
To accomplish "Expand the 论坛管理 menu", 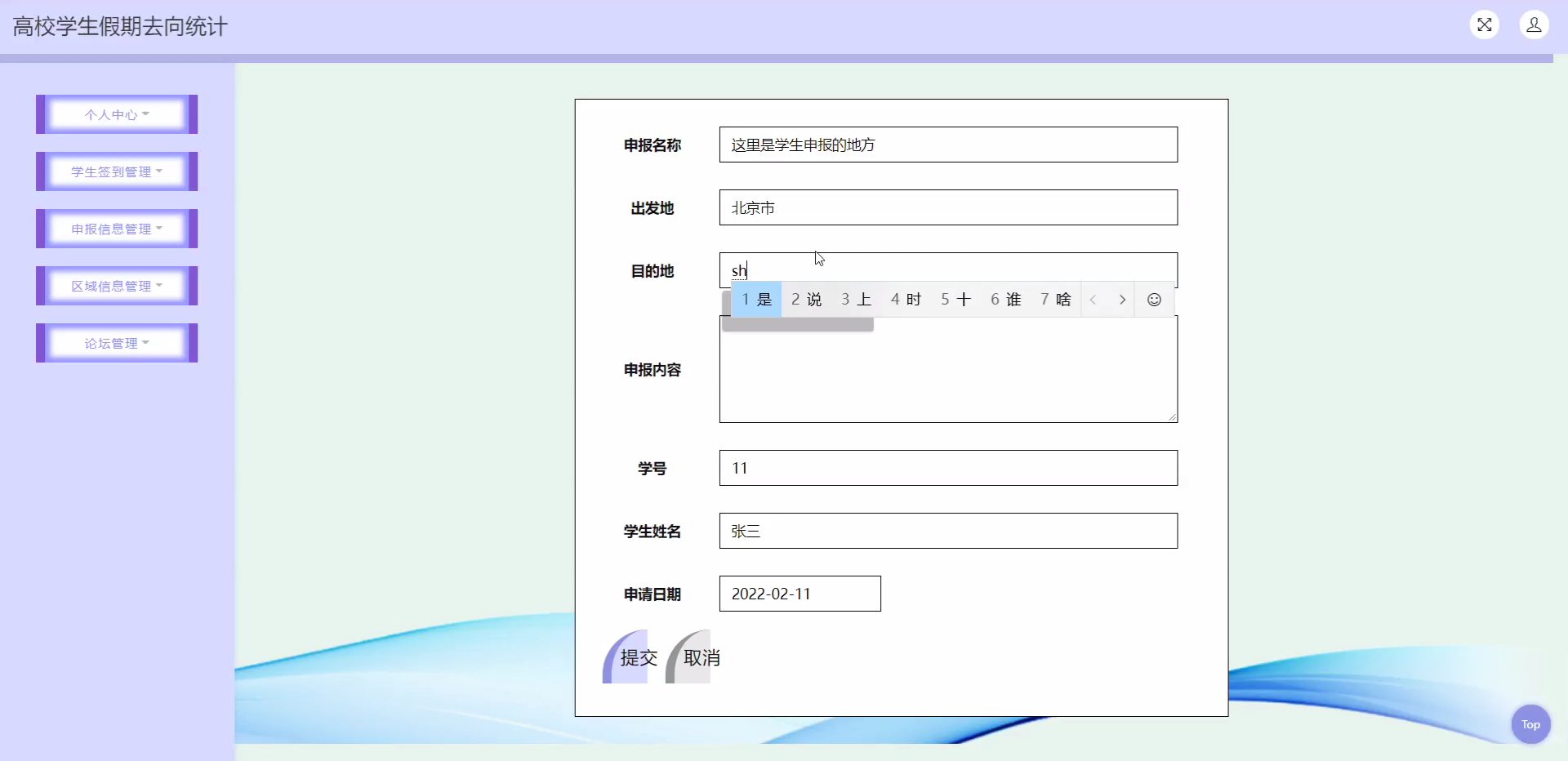I will tap(117, 343).
